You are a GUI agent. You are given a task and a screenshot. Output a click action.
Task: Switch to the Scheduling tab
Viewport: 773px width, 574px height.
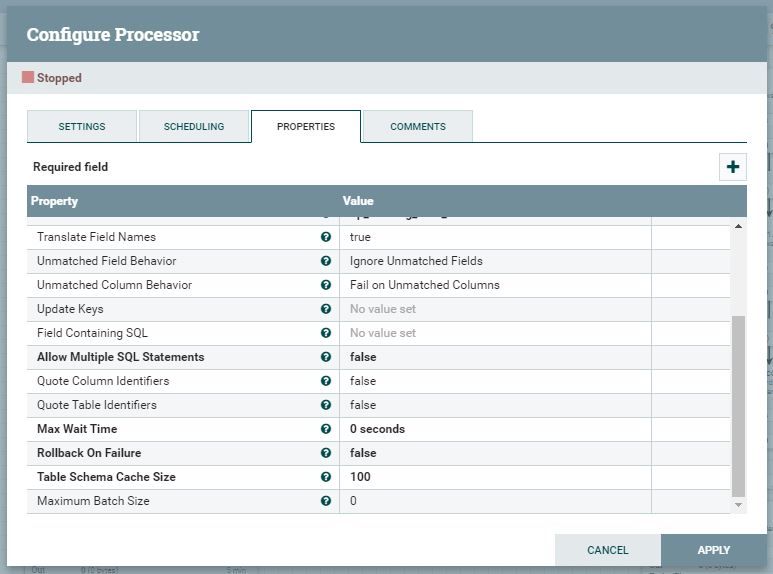tap(194, 127)
